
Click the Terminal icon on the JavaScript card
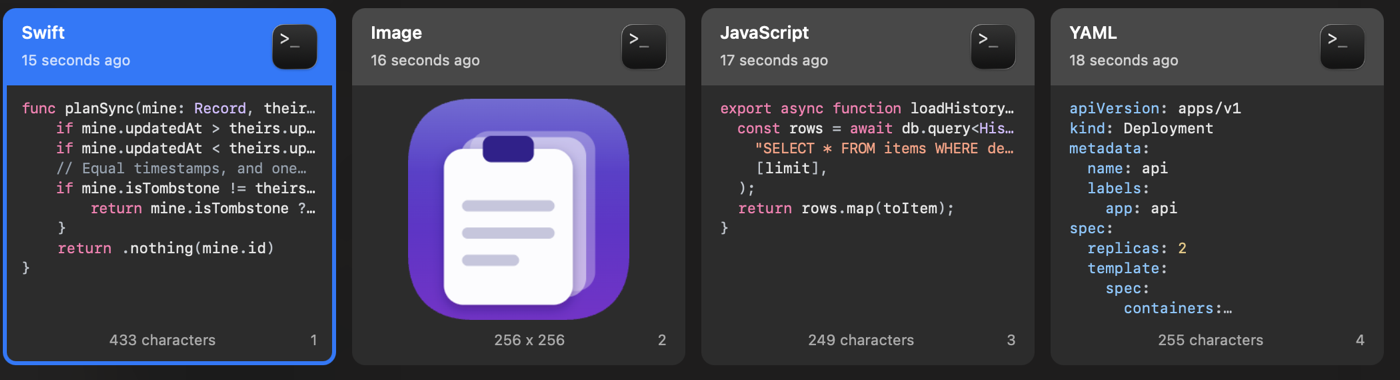993,47
